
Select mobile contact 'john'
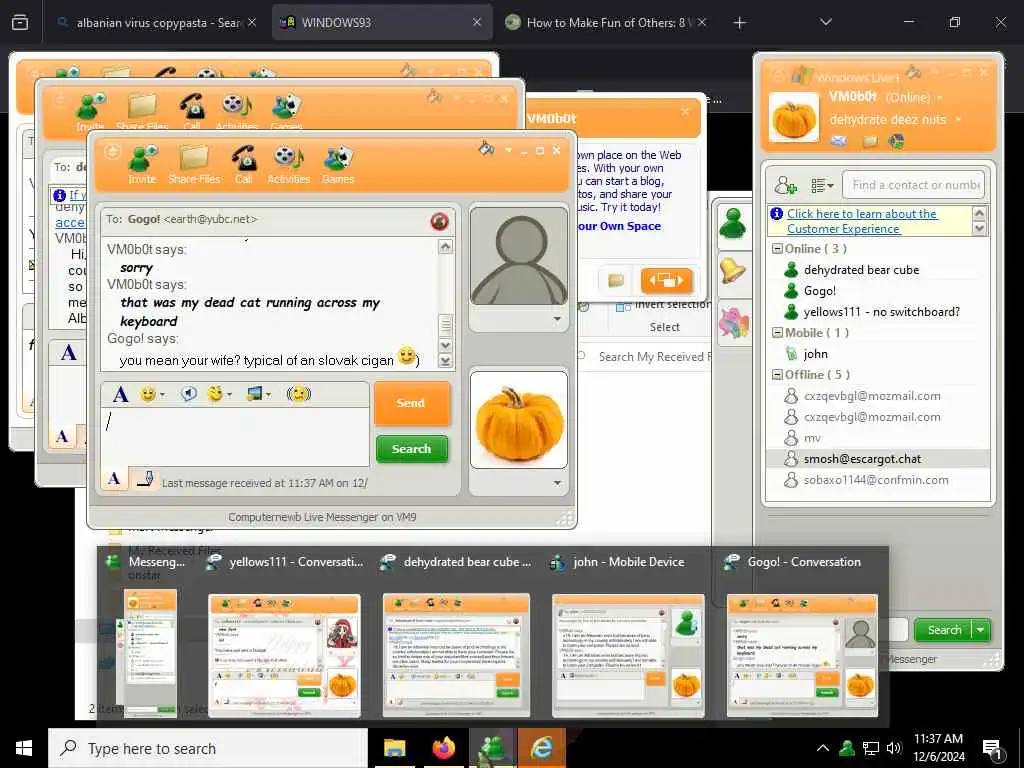(816, 354)
